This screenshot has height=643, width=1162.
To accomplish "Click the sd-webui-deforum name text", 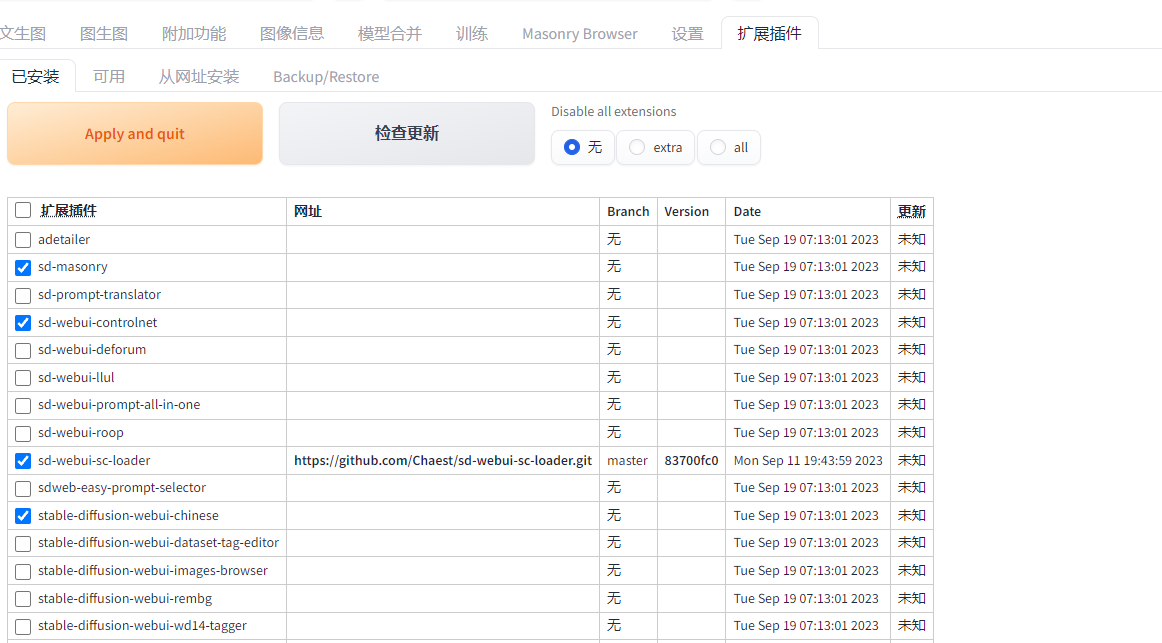I will tap(92, 349).
